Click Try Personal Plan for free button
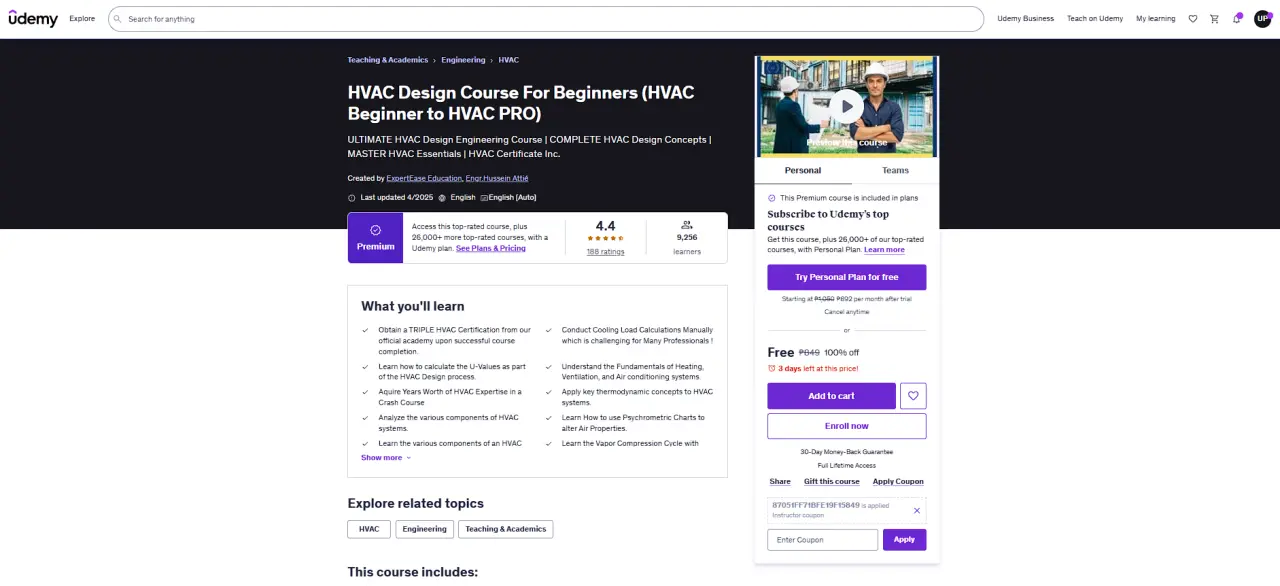The width and height of the screenshot is (1280, 586). tap(847, 277)
